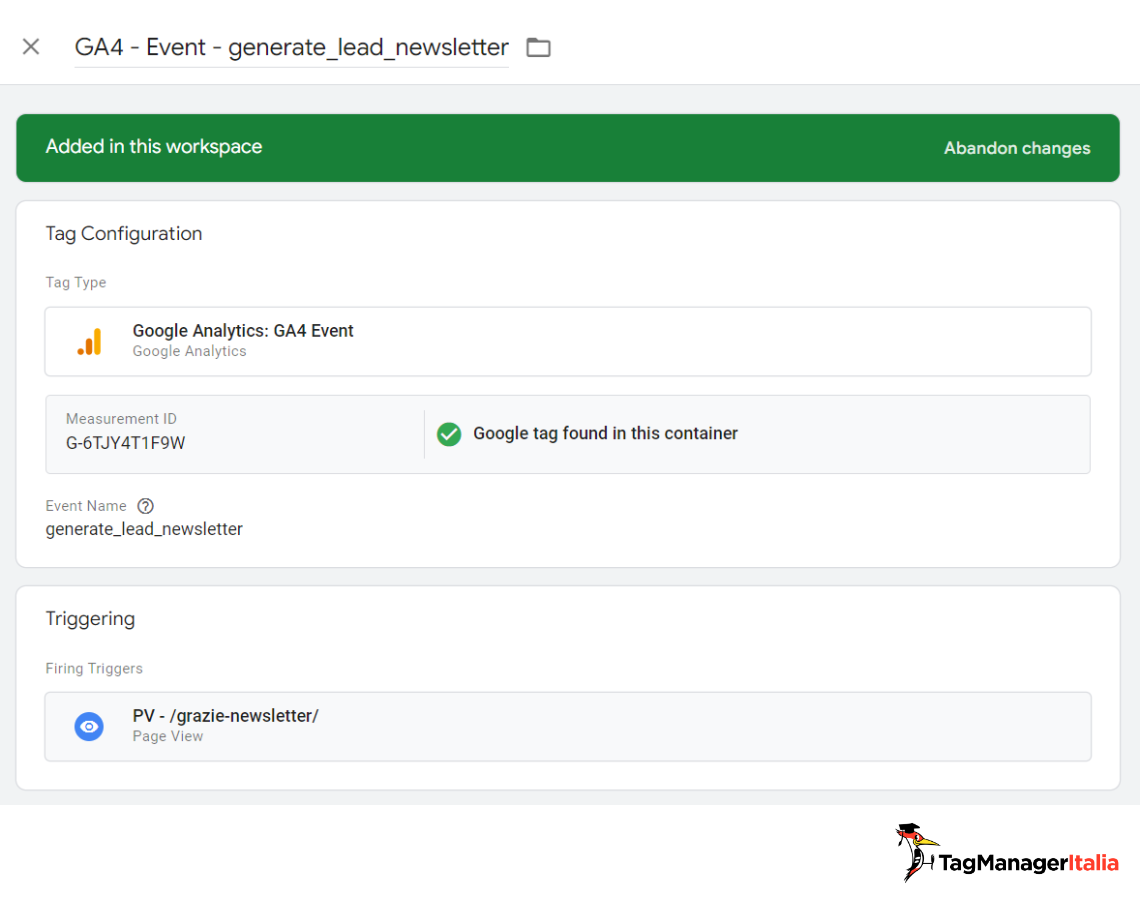Open the PV - /grazie-newsletter/ trigger

coord(568,726)
